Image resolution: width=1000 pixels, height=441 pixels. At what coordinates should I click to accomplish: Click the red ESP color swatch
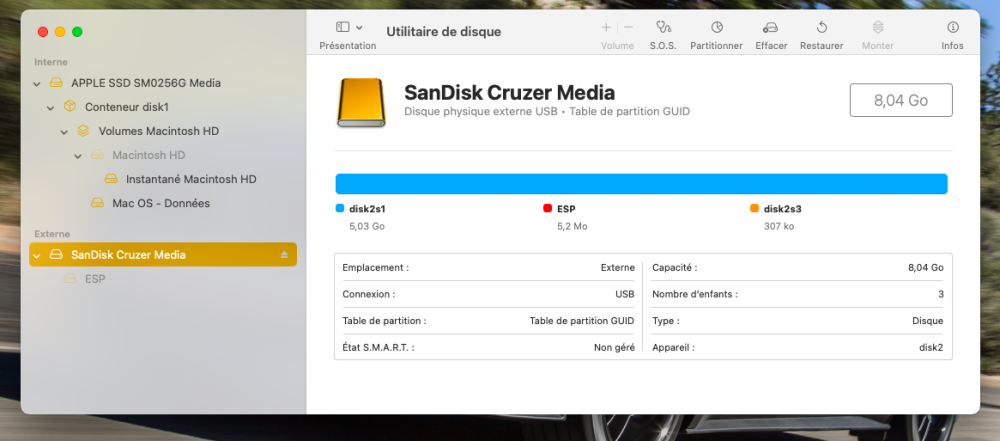pos(547,208)
